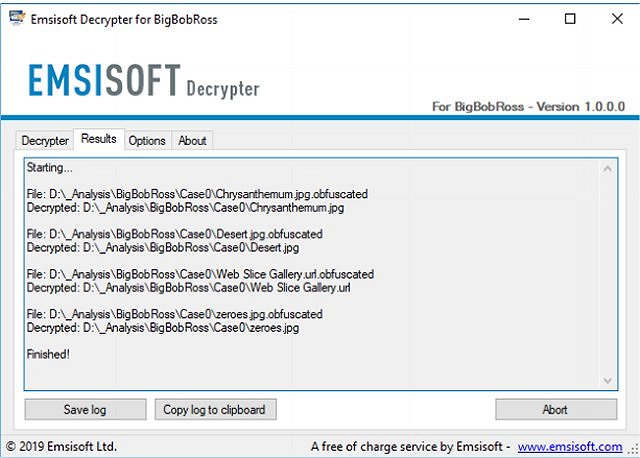The width and height of the screenshot is (640, 458).
Task: Select the Results tab
Action: click(99, 139)
